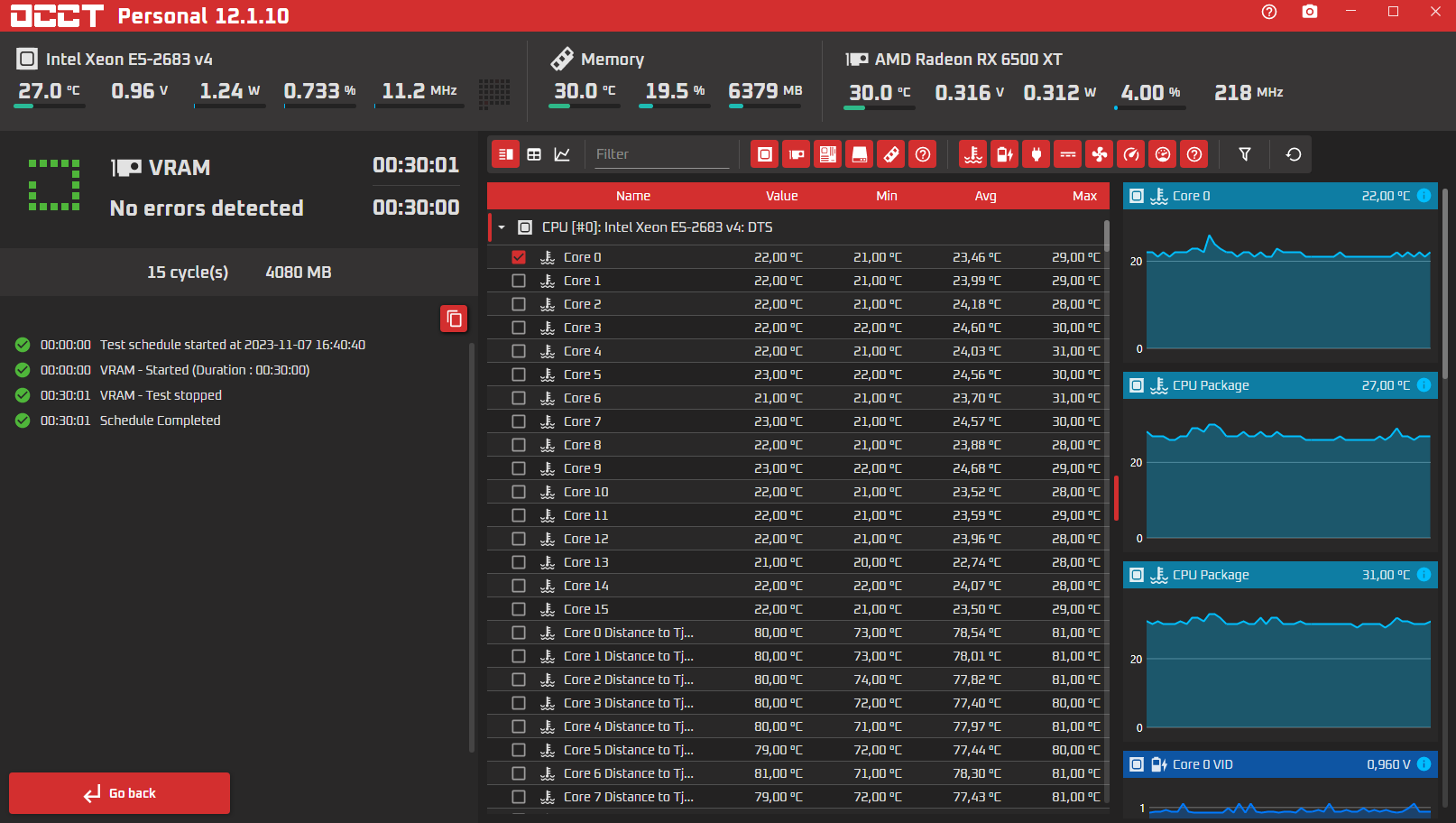Click the square icon in Core 0 VID graph header
Viewport: 1456px width, 823px height.
tap(1137, 764)
